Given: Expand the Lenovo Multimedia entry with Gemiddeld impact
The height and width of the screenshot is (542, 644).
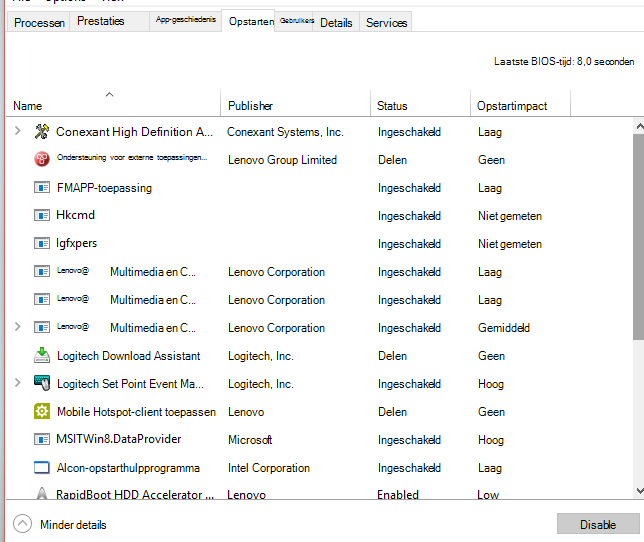Looking at the screenshot, I should [x=17, y=327].
